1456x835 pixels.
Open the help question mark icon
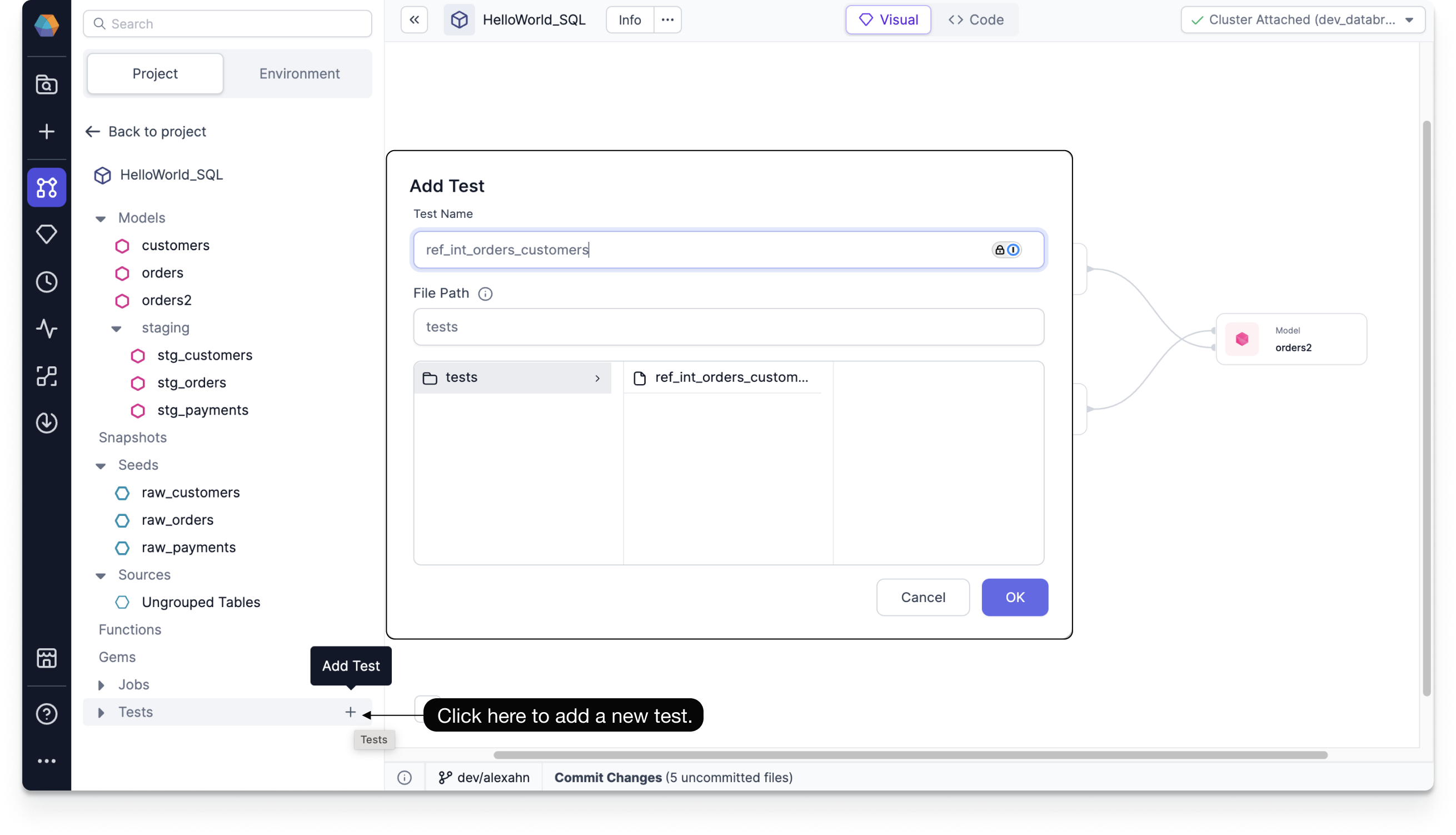click(x=47, y=714)
